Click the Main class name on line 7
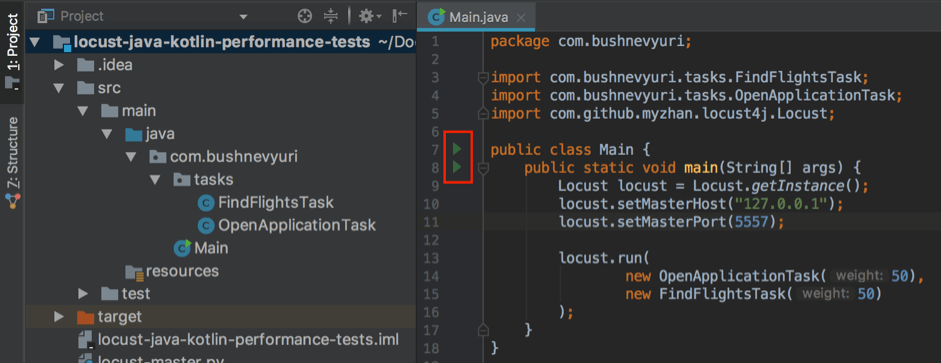 pyautogui.click(x=616, y=149)
